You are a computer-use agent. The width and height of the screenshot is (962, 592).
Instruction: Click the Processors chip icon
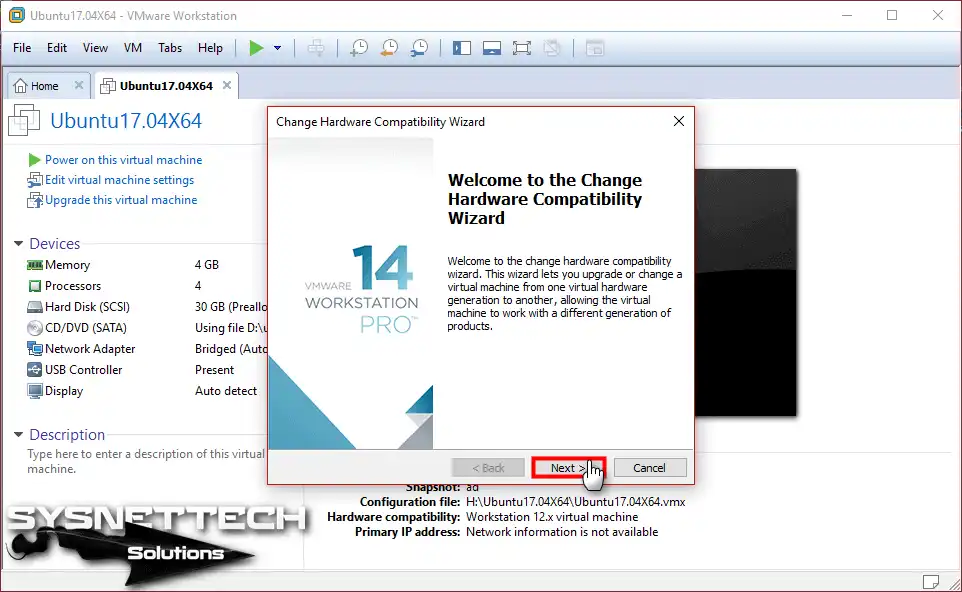(35, 286)
